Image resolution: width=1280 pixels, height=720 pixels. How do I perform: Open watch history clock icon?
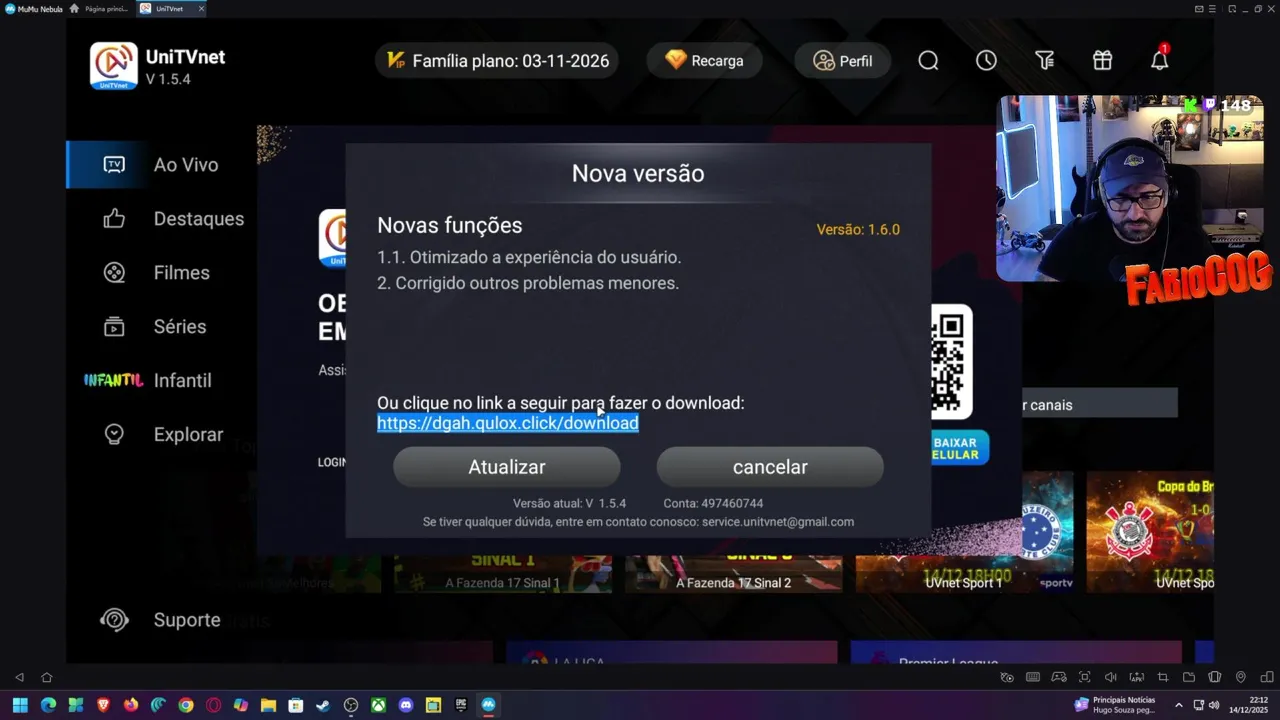986,61
